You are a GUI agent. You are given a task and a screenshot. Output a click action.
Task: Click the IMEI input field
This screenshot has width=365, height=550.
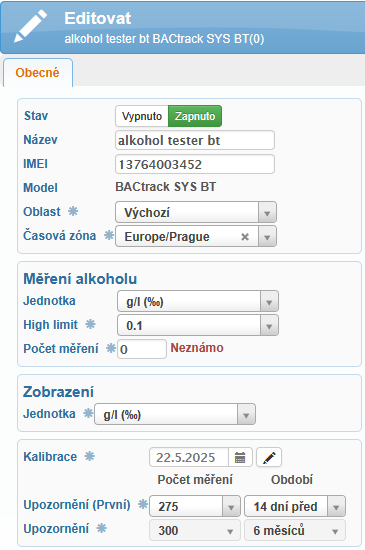(x=195, y=164)
